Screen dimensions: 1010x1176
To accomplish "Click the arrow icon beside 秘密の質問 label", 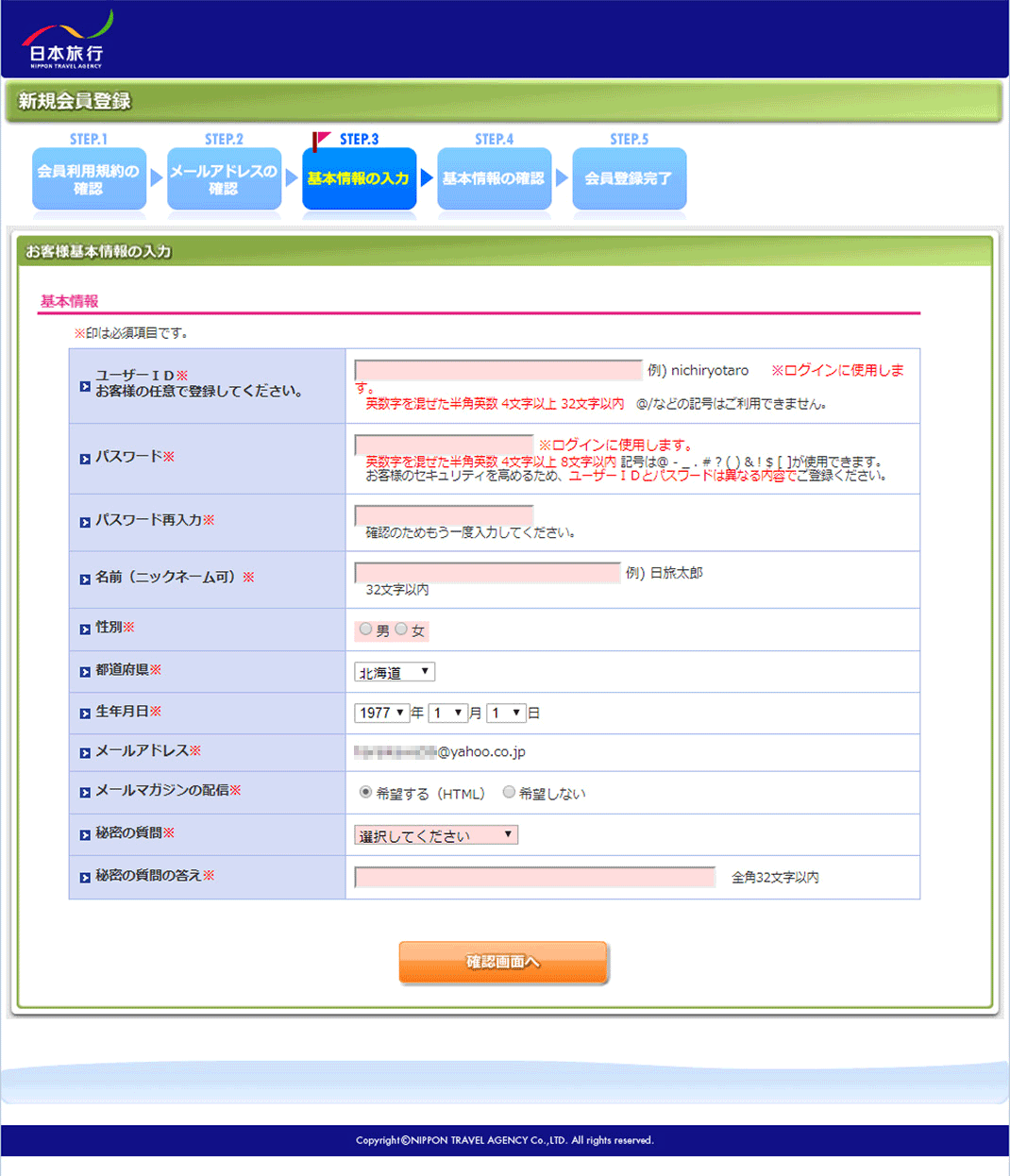I will pyautogui.click(x=85, y=835).
